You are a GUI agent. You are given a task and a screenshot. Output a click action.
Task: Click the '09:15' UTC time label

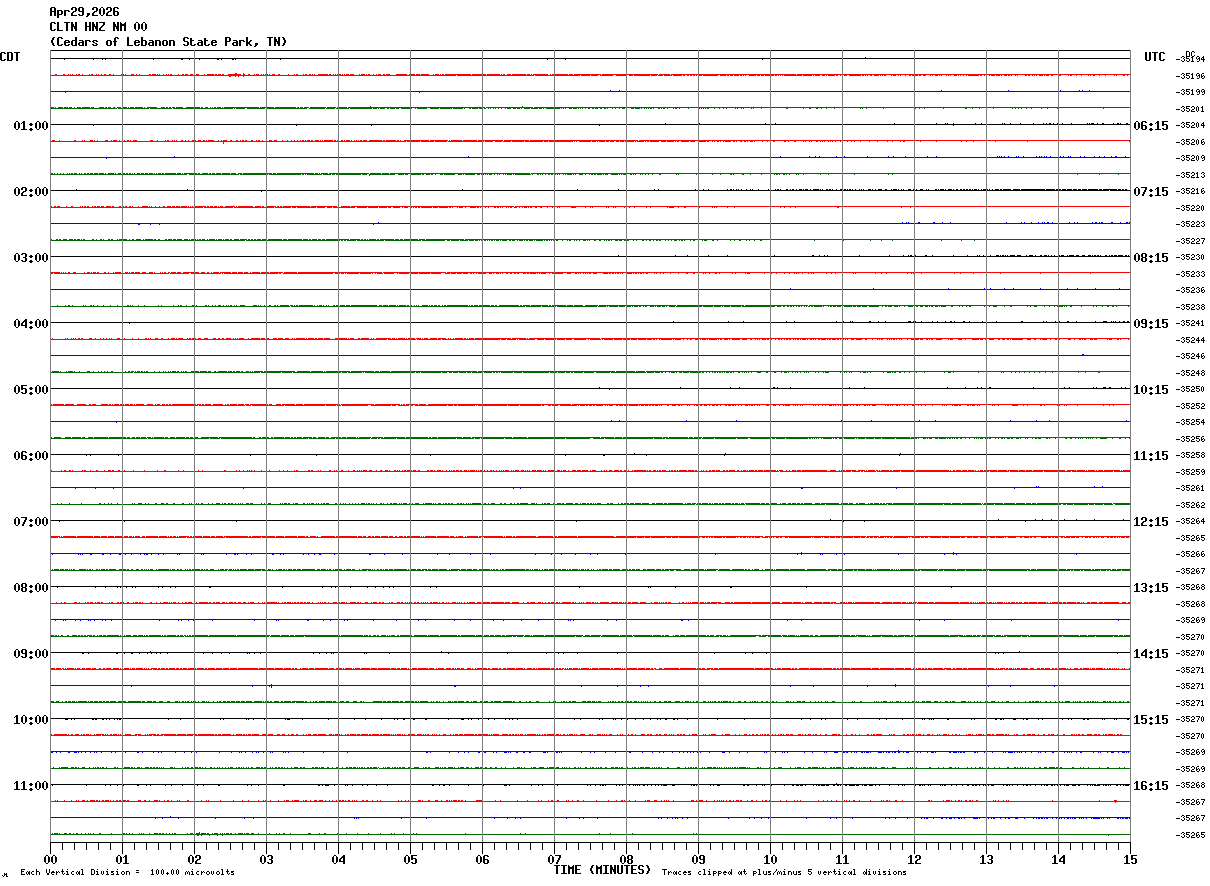coord(1150,324)
